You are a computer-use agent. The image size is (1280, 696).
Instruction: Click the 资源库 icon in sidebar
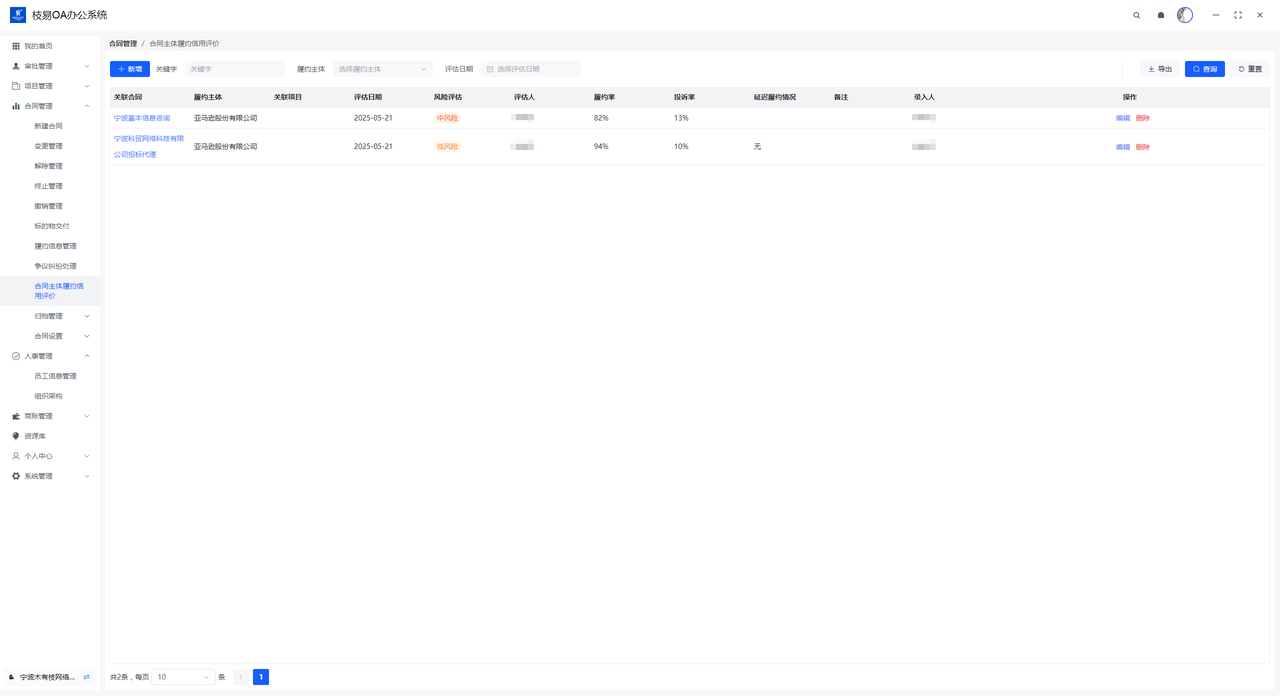16,436
